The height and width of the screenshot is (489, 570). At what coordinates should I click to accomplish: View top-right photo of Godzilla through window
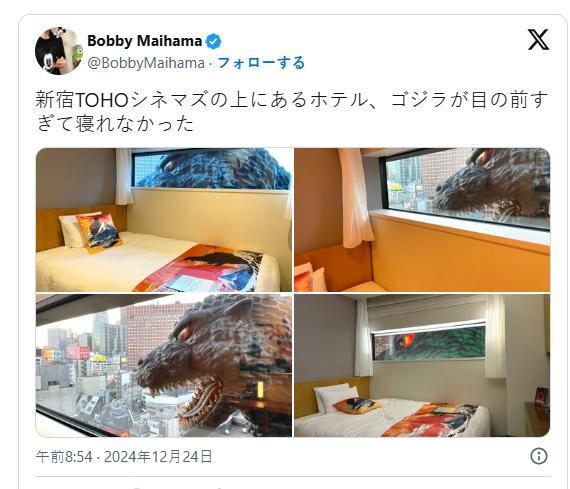pyautogui.click(x=422, y=220)
